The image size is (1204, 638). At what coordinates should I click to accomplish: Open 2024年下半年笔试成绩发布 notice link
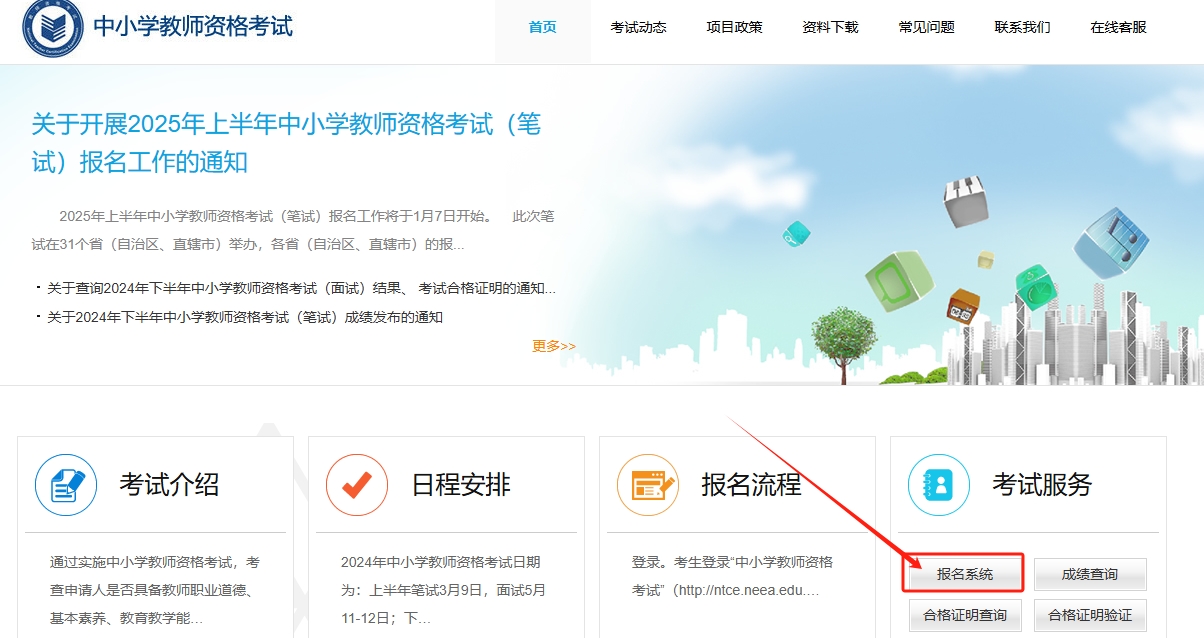245,317
